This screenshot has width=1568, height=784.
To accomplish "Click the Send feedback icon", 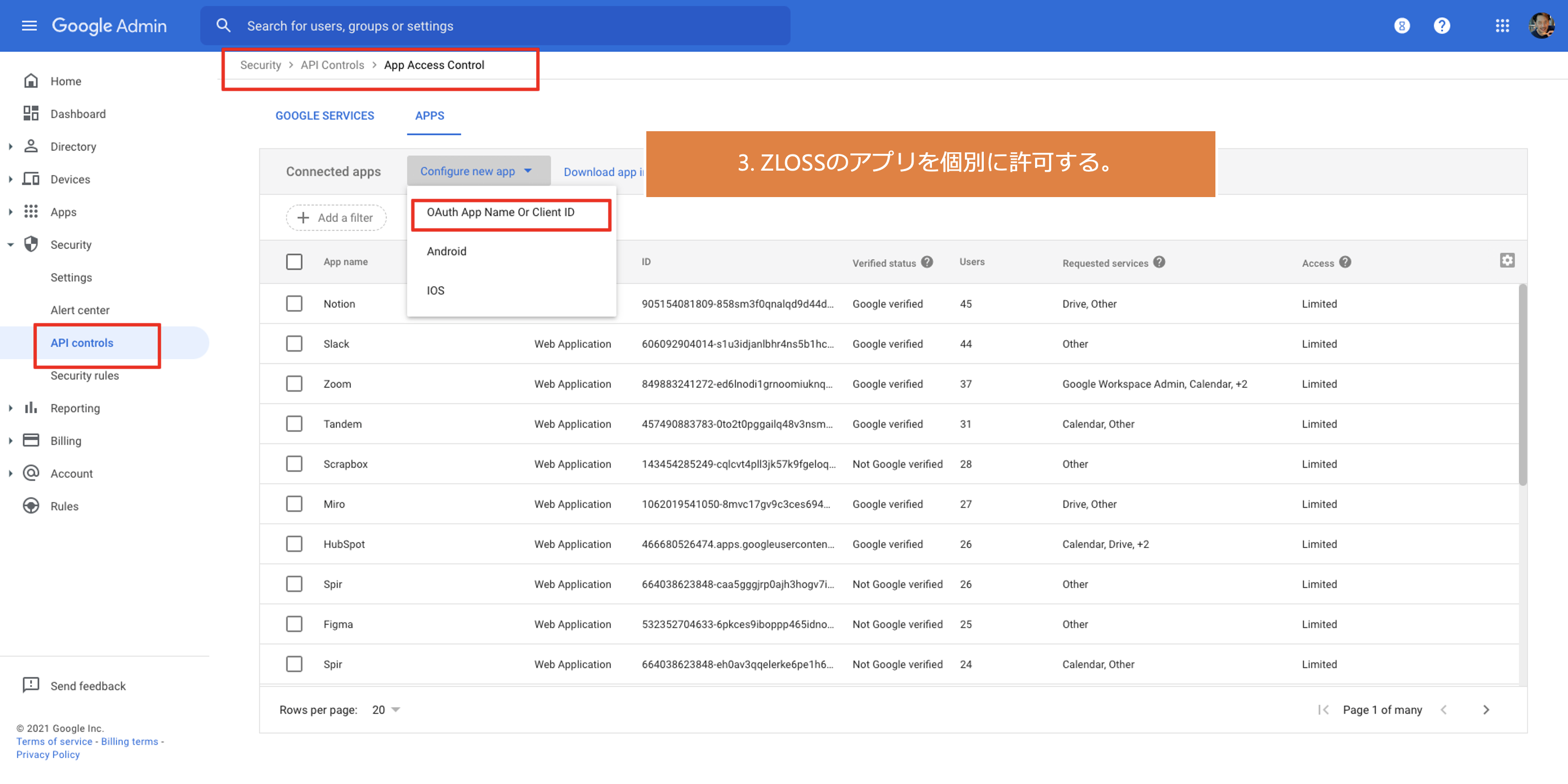I will 31,685.
